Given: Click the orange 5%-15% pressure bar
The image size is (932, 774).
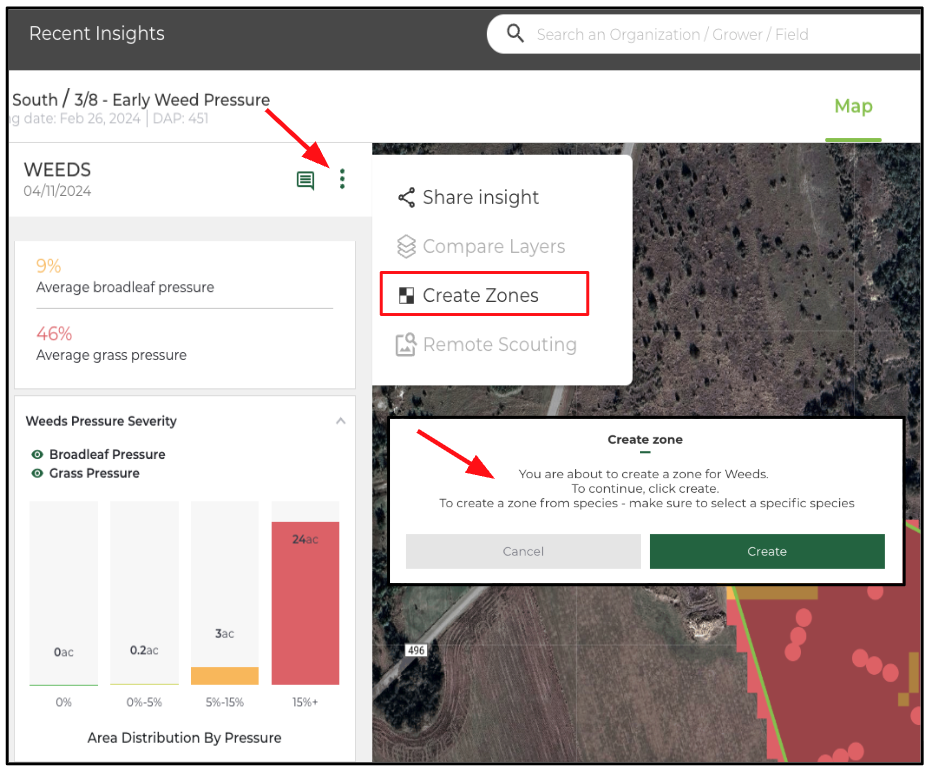Looking at the screenshot, I should [x=224, y=675].
